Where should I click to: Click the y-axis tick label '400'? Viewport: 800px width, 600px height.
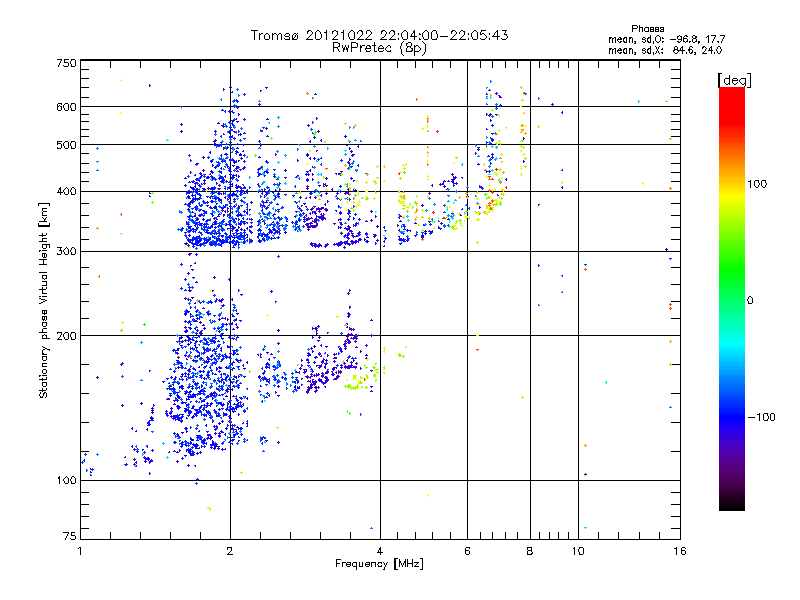[67, 192]
